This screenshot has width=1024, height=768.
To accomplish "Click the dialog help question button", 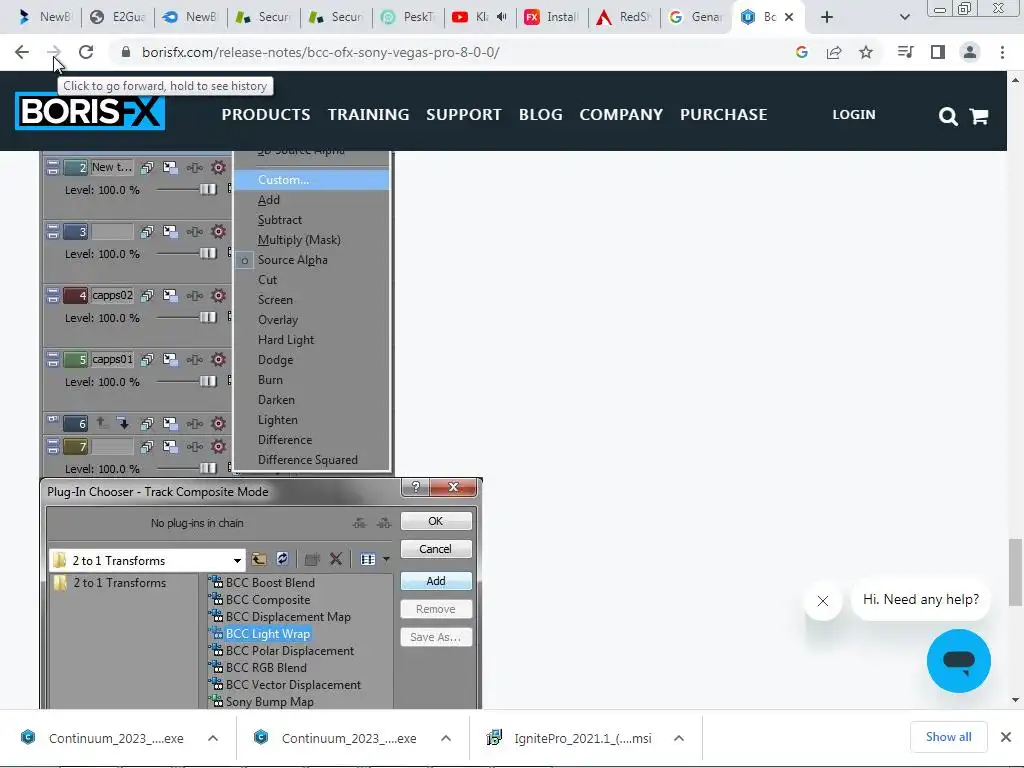I will (416, 487).
